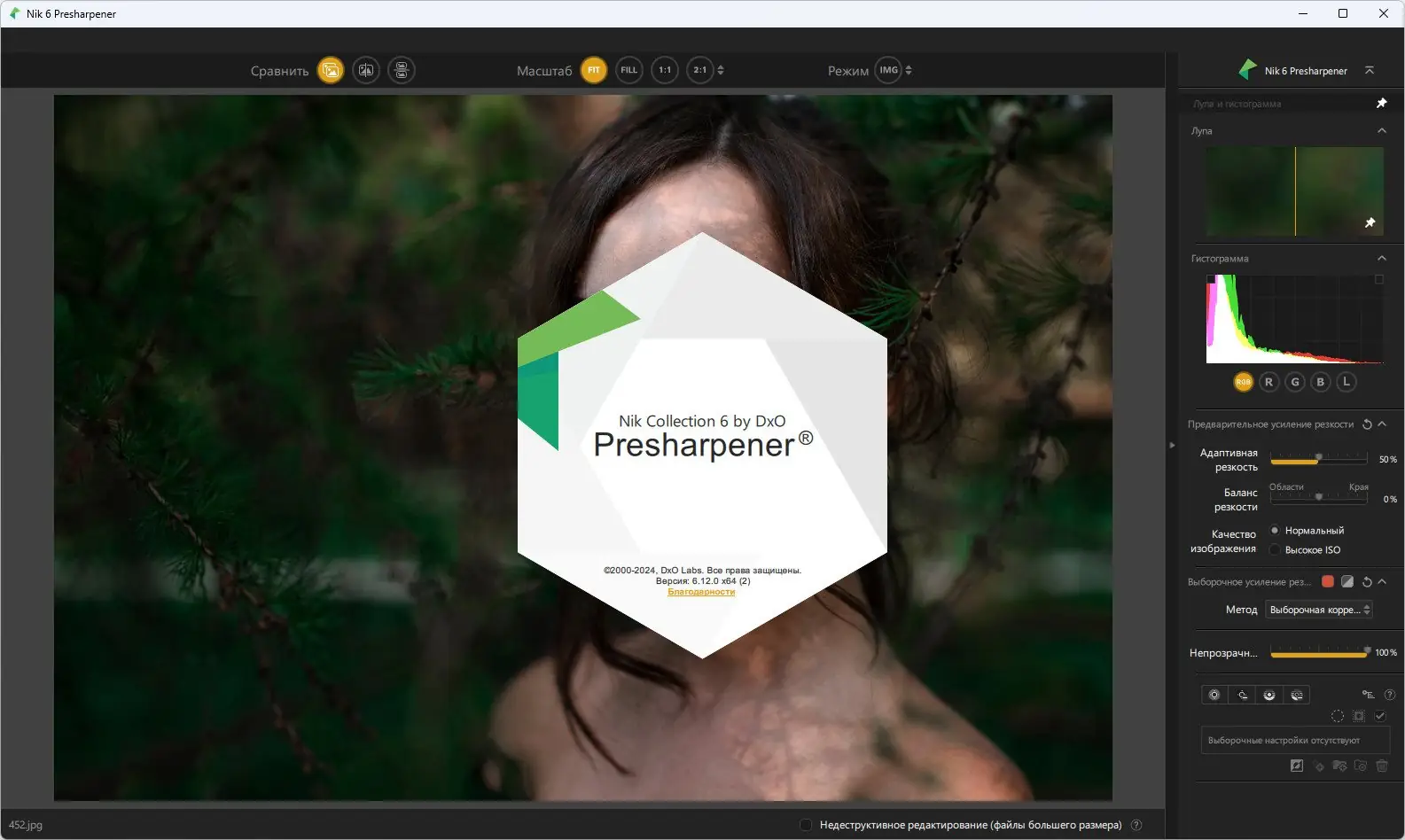Collapse the Гистограмма section
The height and width of the screenshot is (840, 1405).
(x=1381, y=258)
